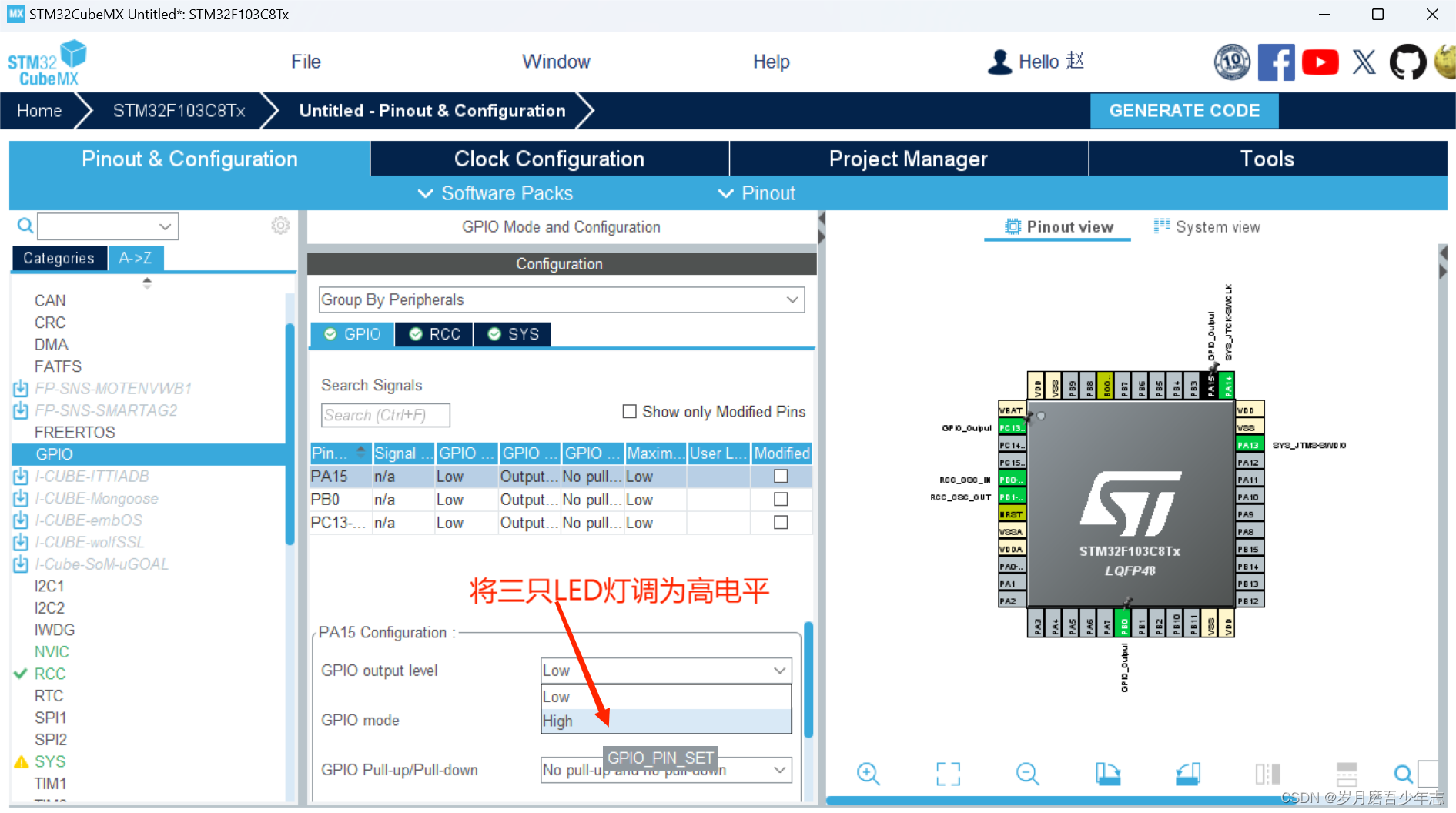Open the ST YouTube channel icon
The height and width of the screenshot is (813, 1456).
[1320, 62]
